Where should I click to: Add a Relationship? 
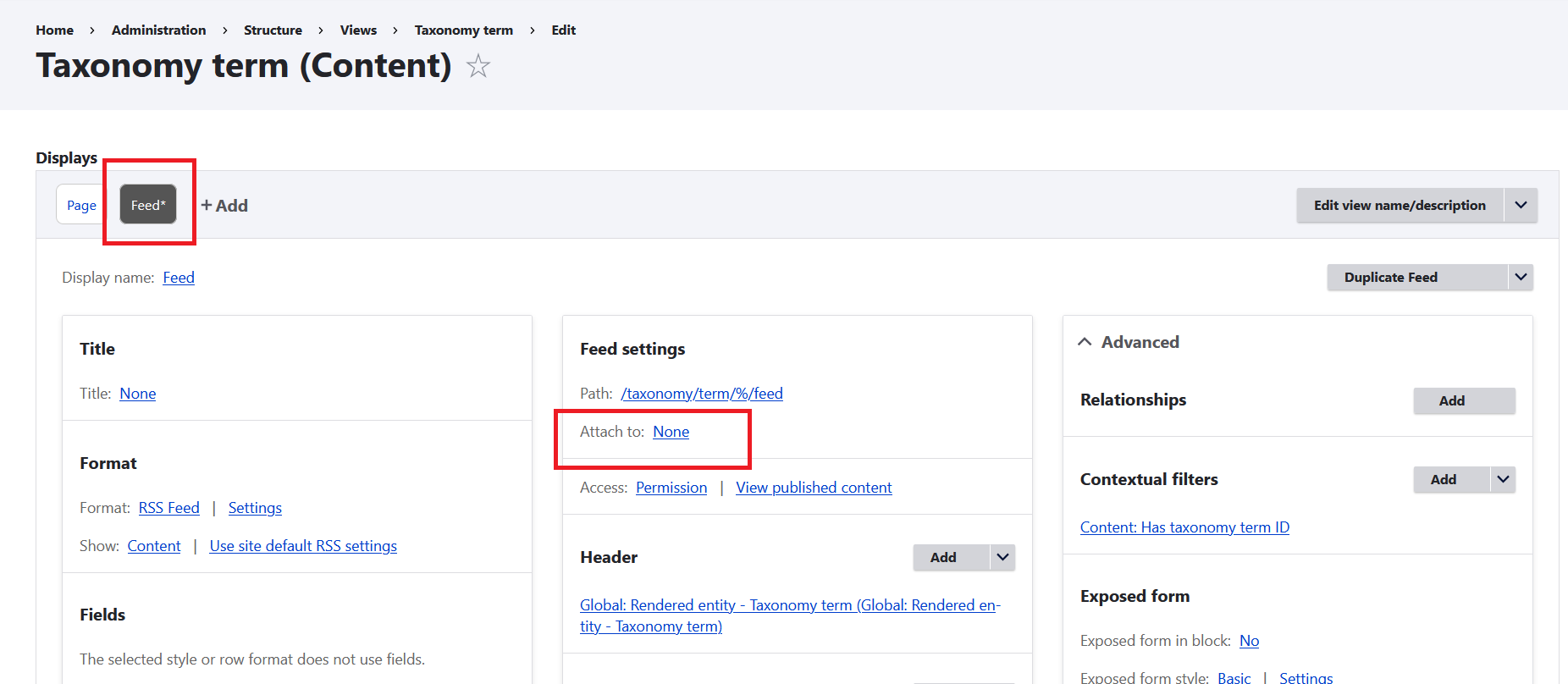tap(1464, 400)
